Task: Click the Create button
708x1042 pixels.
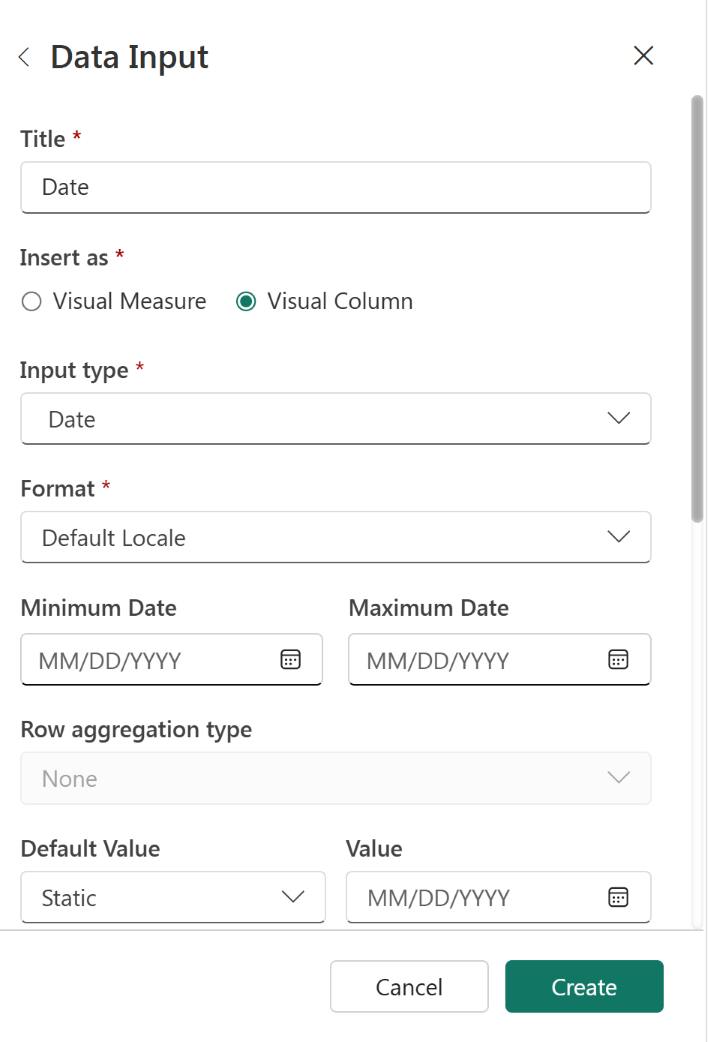Action: (584, 987)
